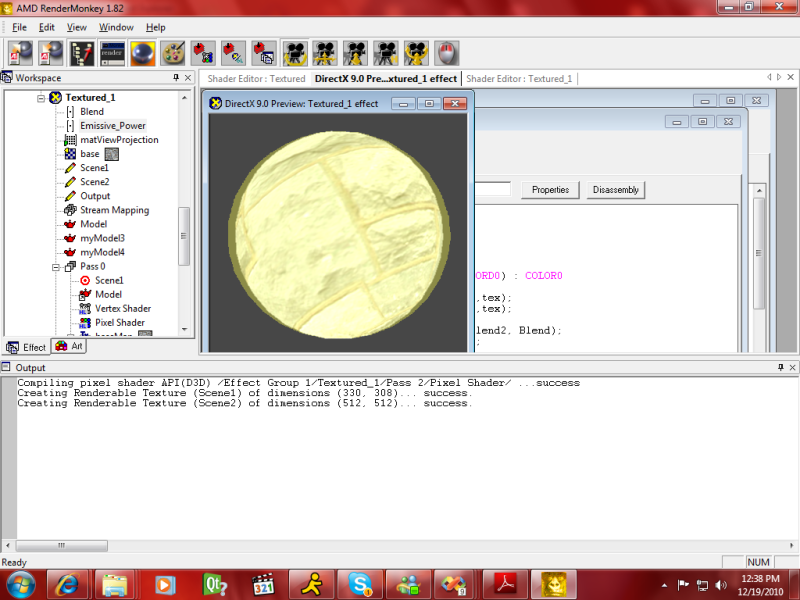Image resolution: width=800 pixels, height=600 pixels.
Task: Close the Output panel
Action: [792, 367]
